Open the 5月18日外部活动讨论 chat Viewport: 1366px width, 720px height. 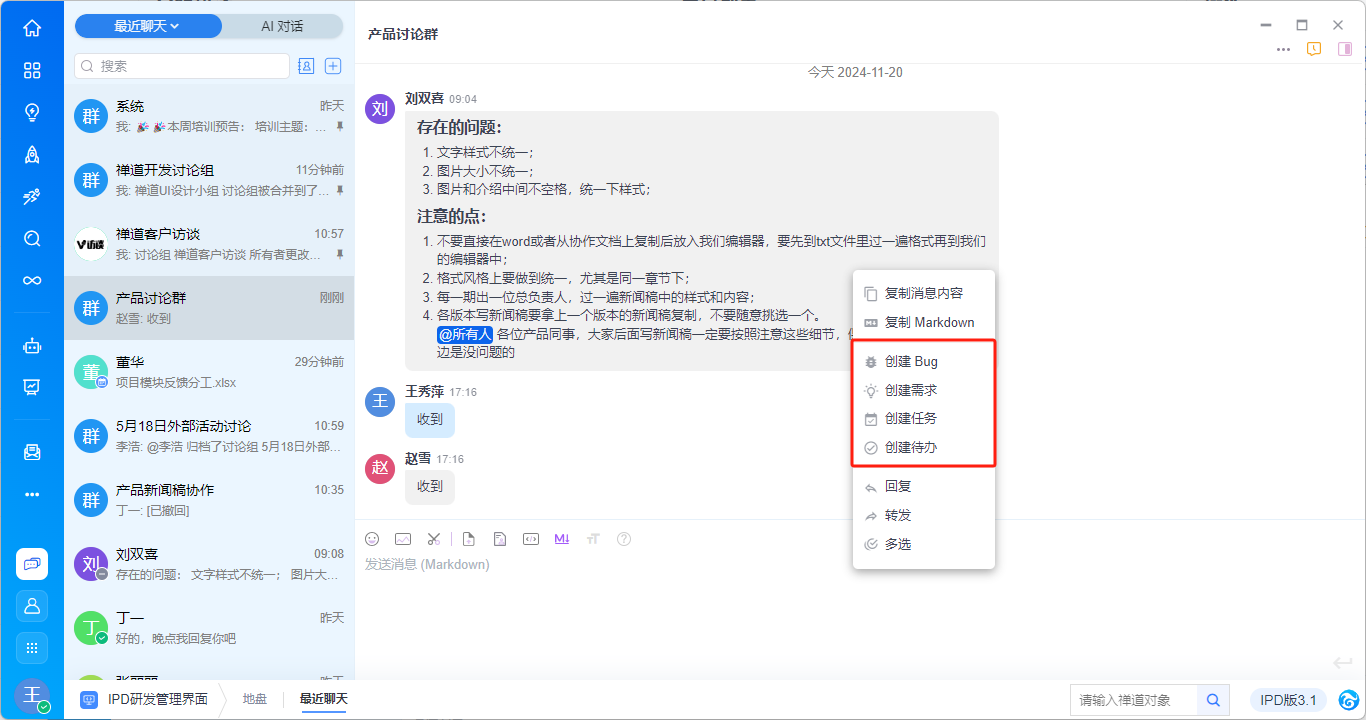click(x=209, y=436)
